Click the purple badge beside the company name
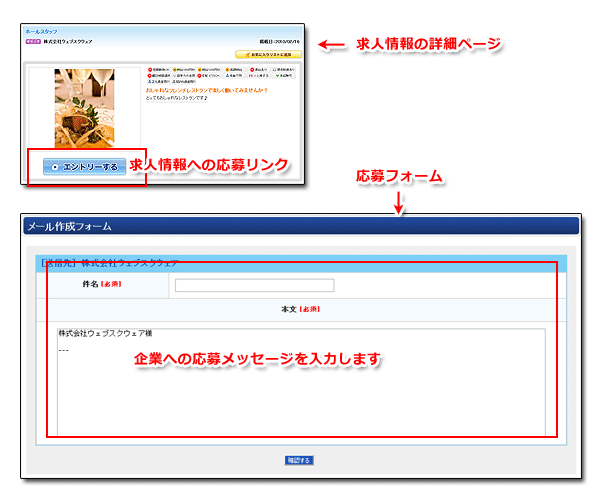600x500 pixels. click(32, 43)
